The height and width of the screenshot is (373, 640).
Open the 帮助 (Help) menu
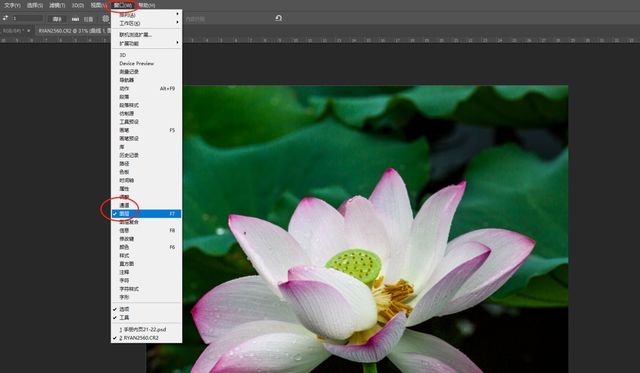[146, 5]
